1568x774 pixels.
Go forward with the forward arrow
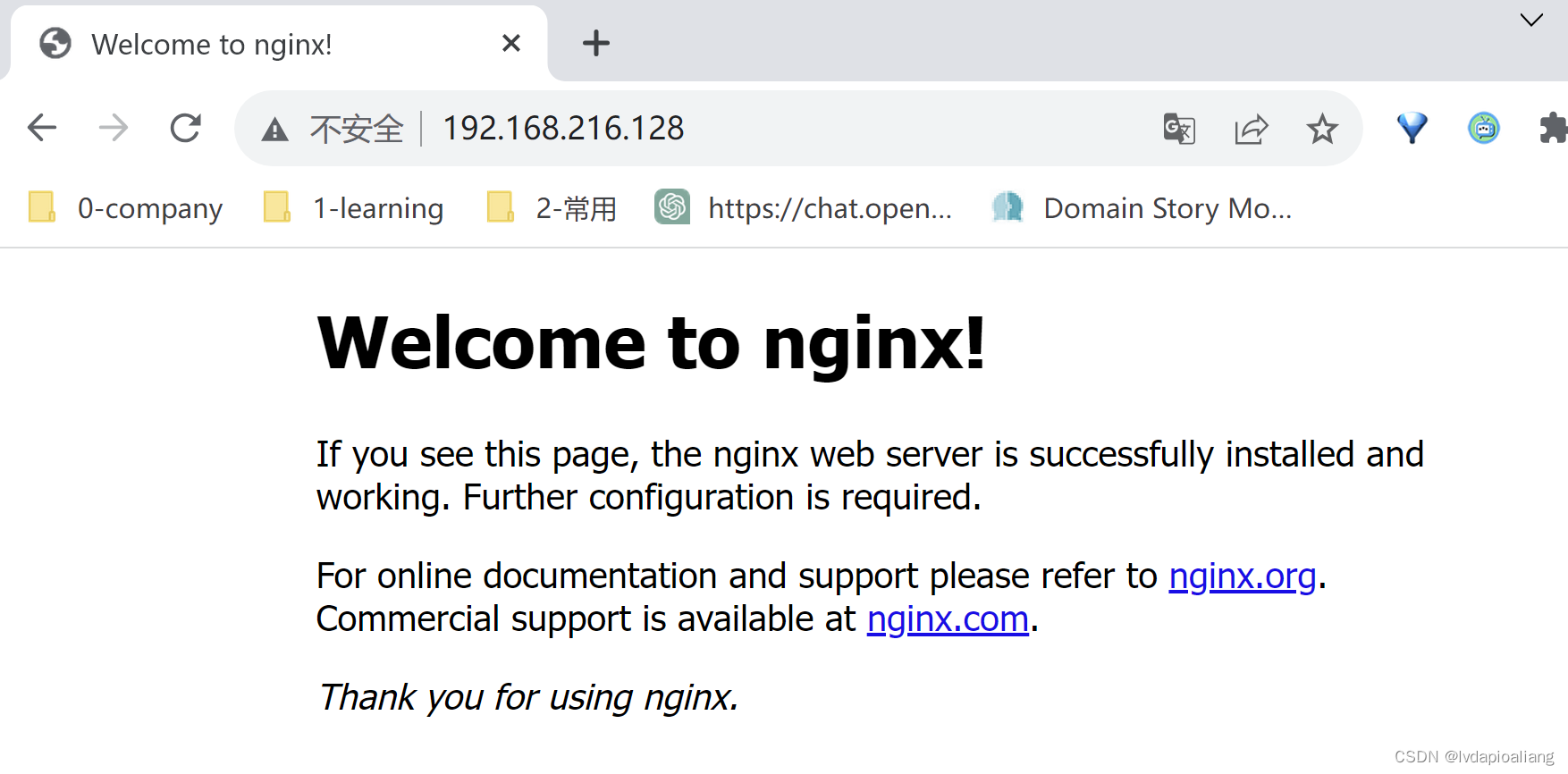(x=114, y=128)
